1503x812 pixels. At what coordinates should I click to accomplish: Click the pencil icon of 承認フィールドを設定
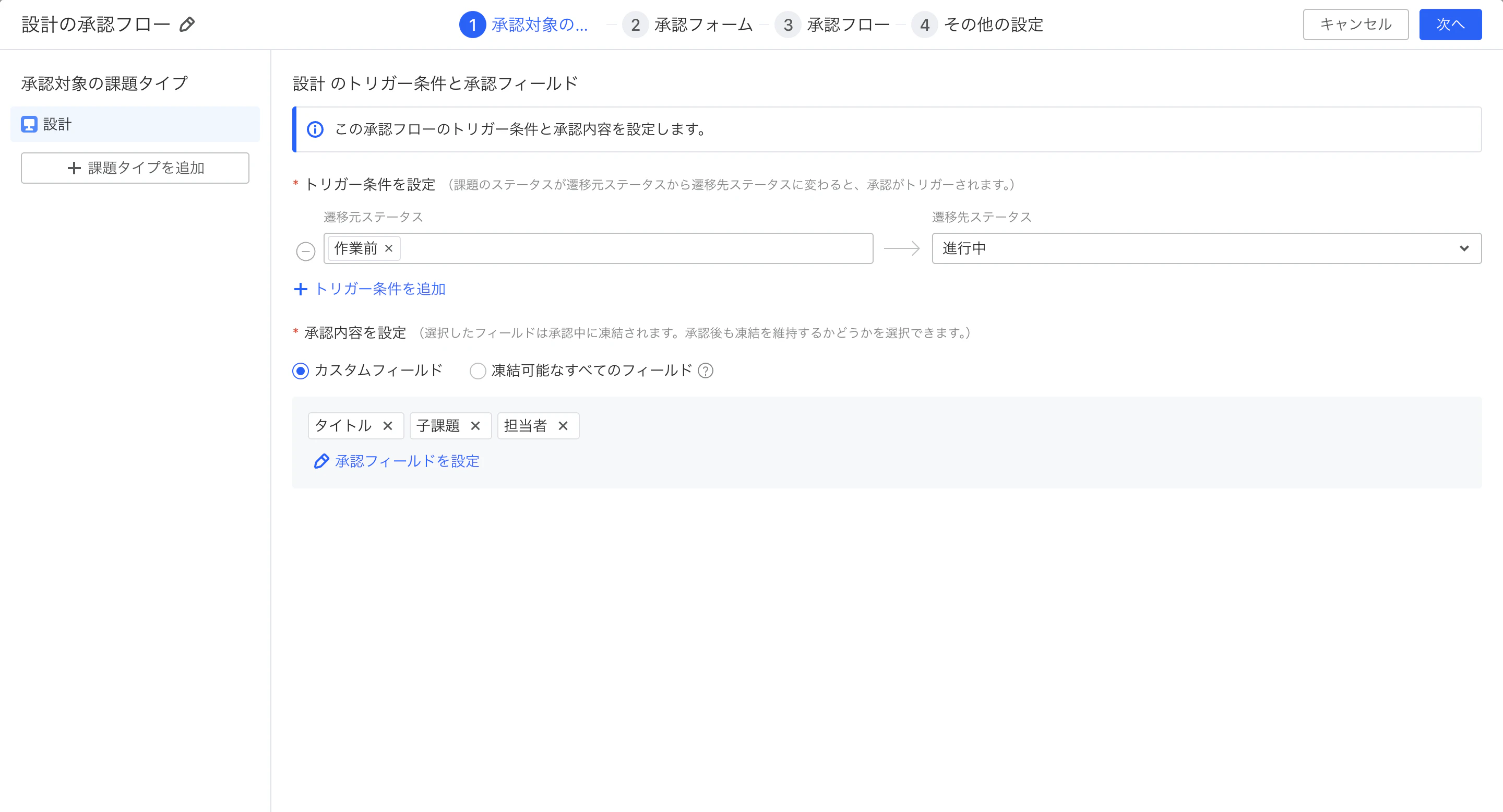click(321, 461)
